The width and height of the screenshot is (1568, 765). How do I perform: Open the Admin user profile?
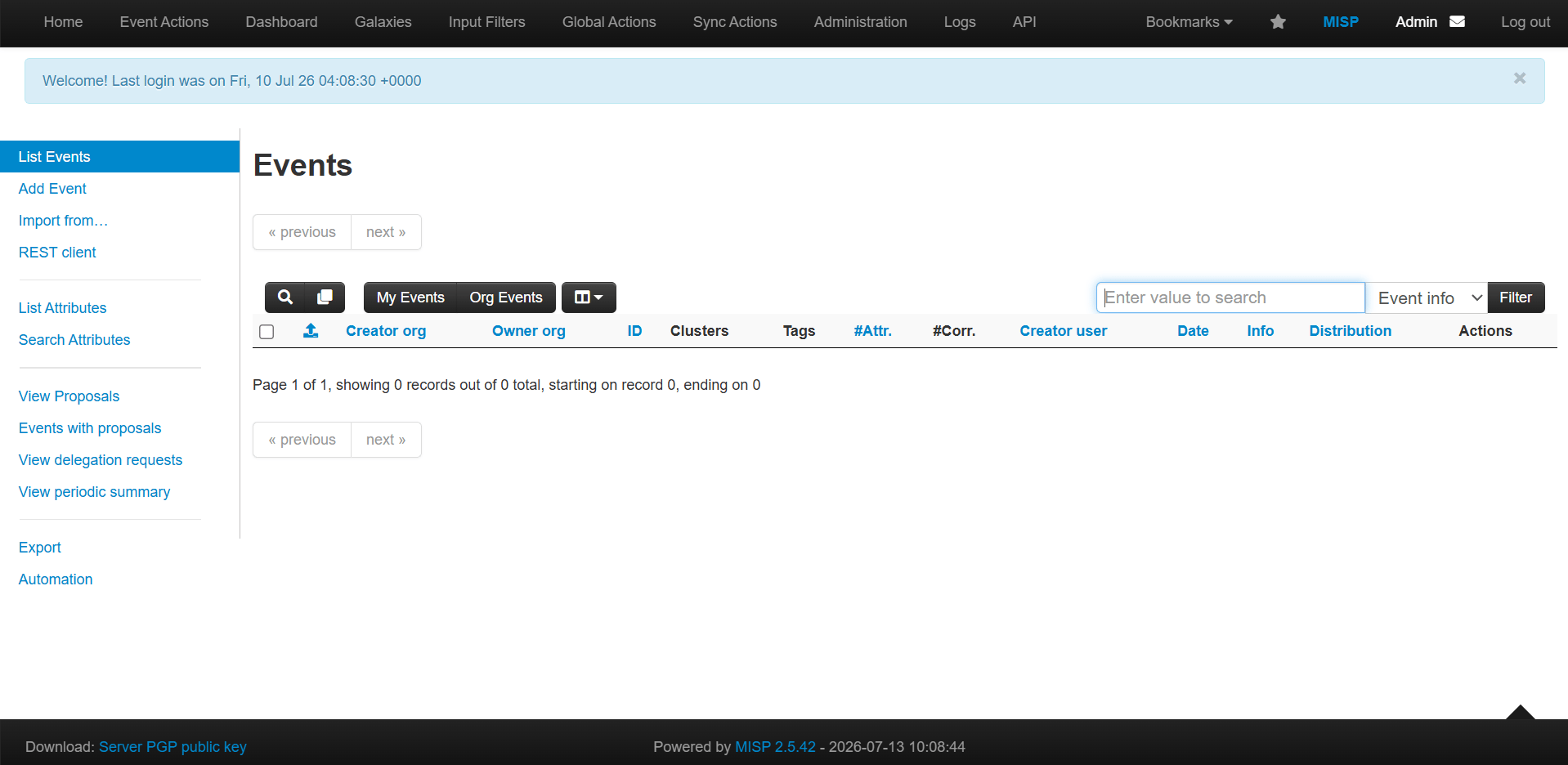tap(1416, 22)
